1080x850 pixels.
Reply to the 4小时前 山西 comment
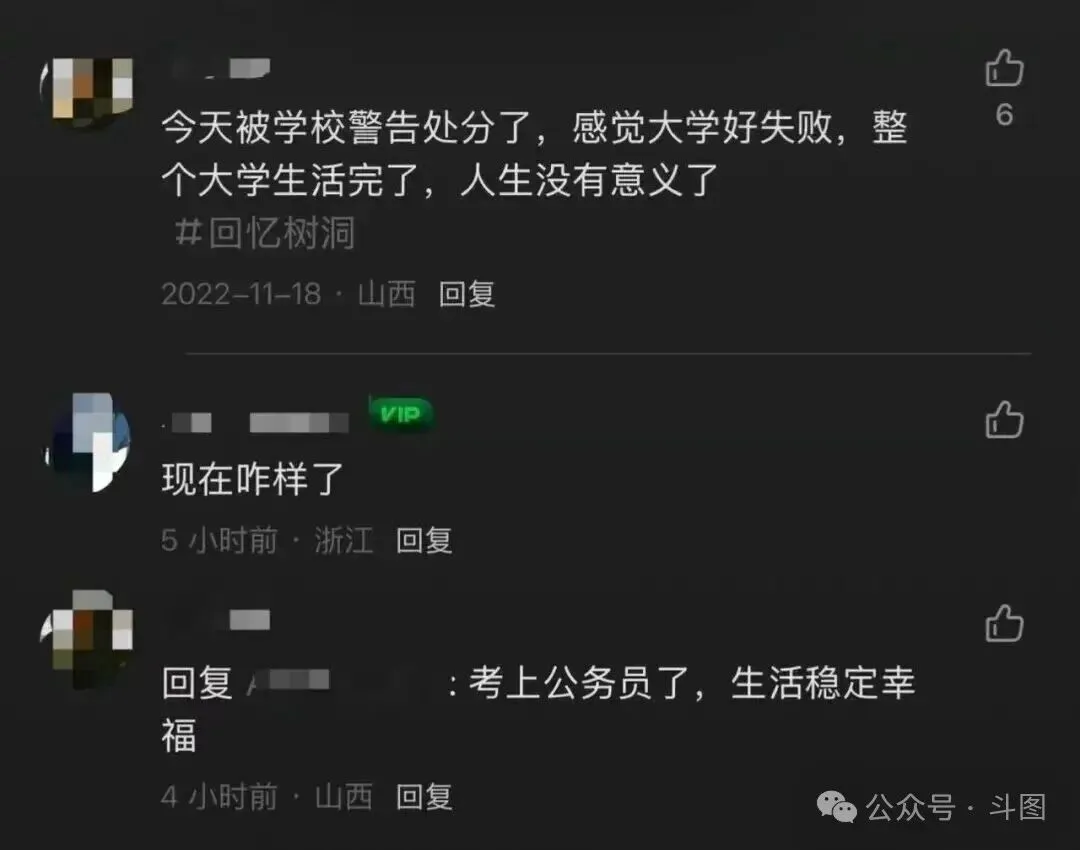(x=424, y=798)
